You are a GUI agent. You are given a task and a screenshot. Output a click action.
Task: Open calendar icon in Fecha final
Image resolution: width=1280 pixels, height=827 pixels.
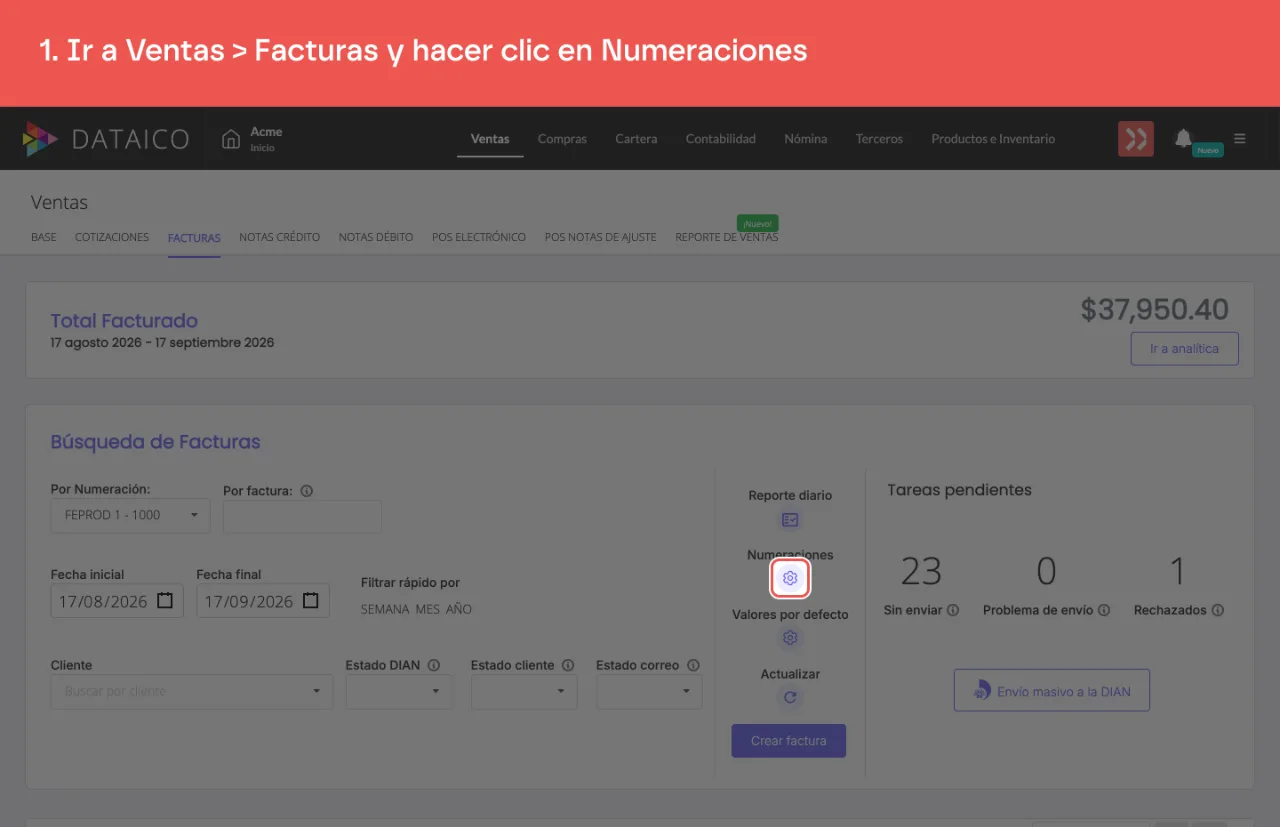[311, 601]
